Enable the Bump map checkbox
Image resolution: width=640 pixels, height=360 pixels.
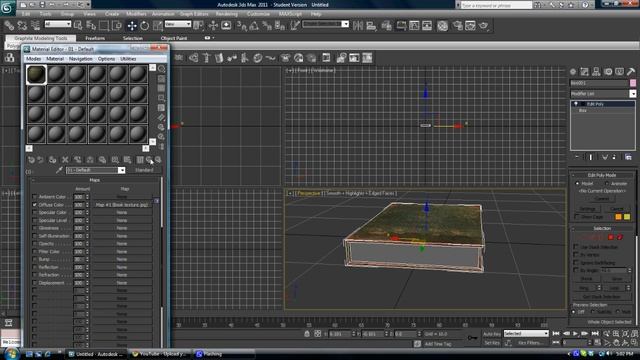tap(34, 259)
